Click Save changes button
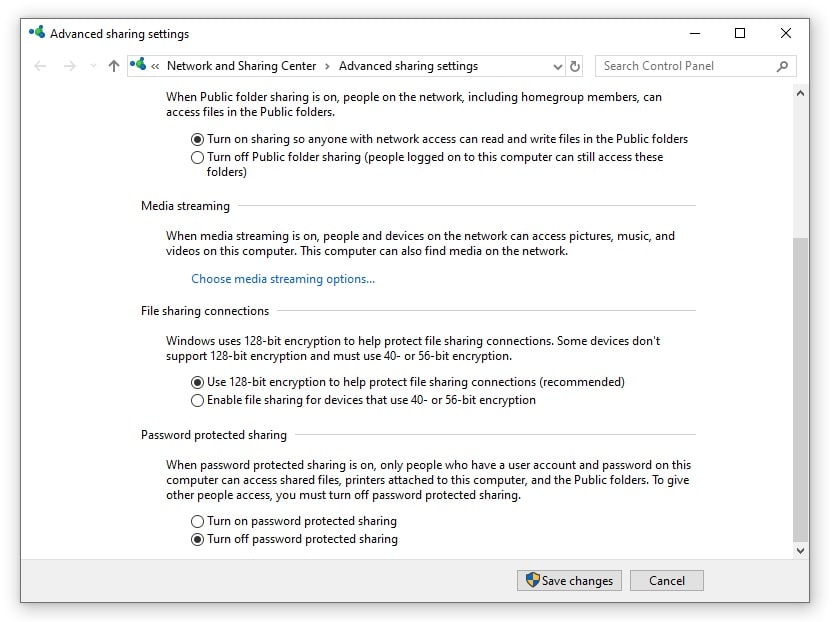 (x=569, y=580)
